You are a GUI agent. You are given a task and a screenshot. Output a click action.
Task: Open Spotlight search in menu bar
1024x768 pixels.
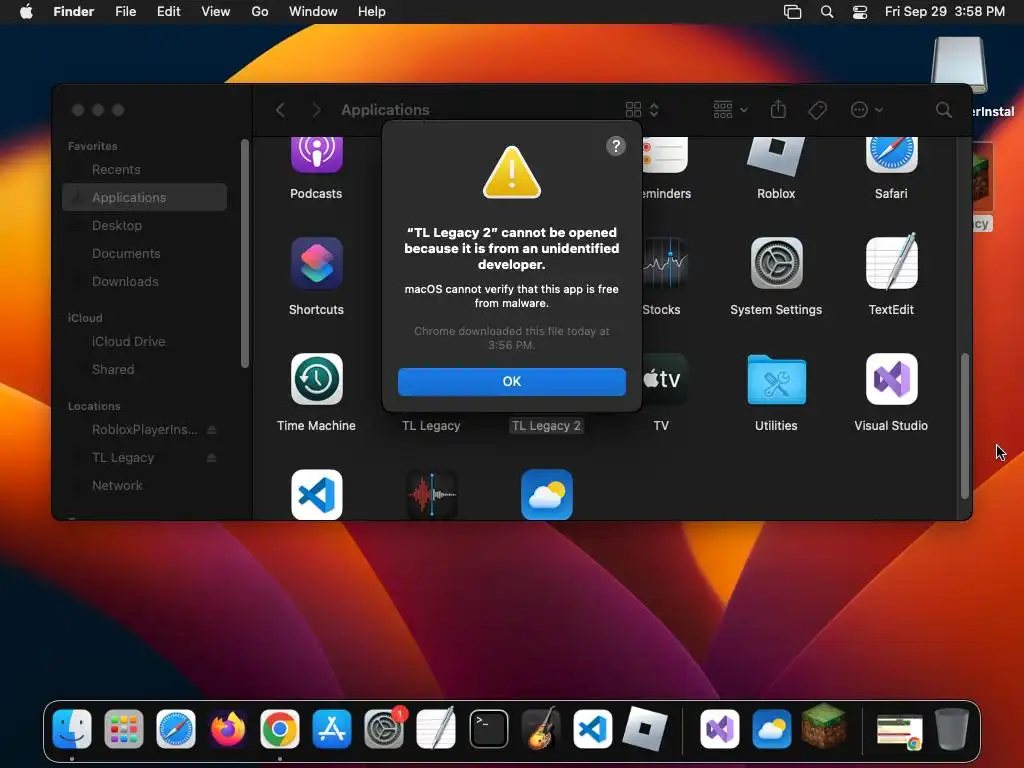(827, 12)
